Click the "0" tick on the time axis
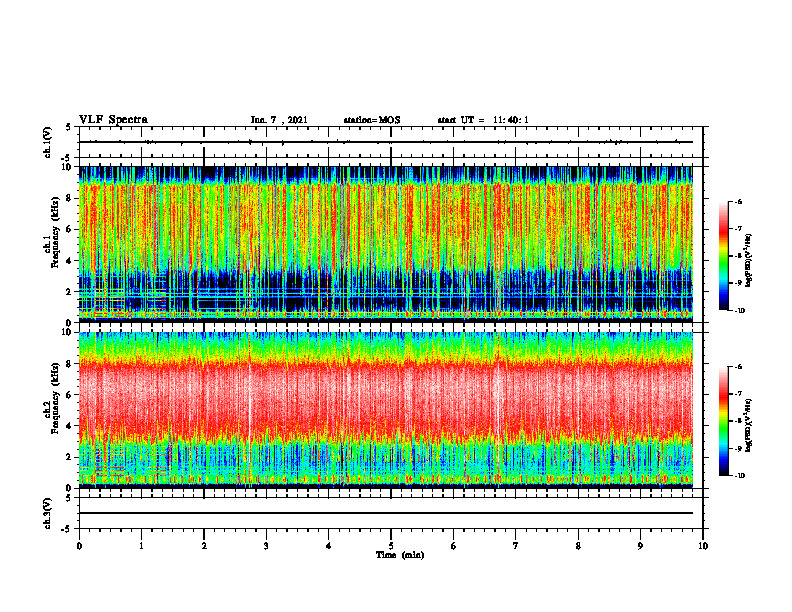Image resolution: width=792 pixels, height=612 pixels. [x=79, y=546]
